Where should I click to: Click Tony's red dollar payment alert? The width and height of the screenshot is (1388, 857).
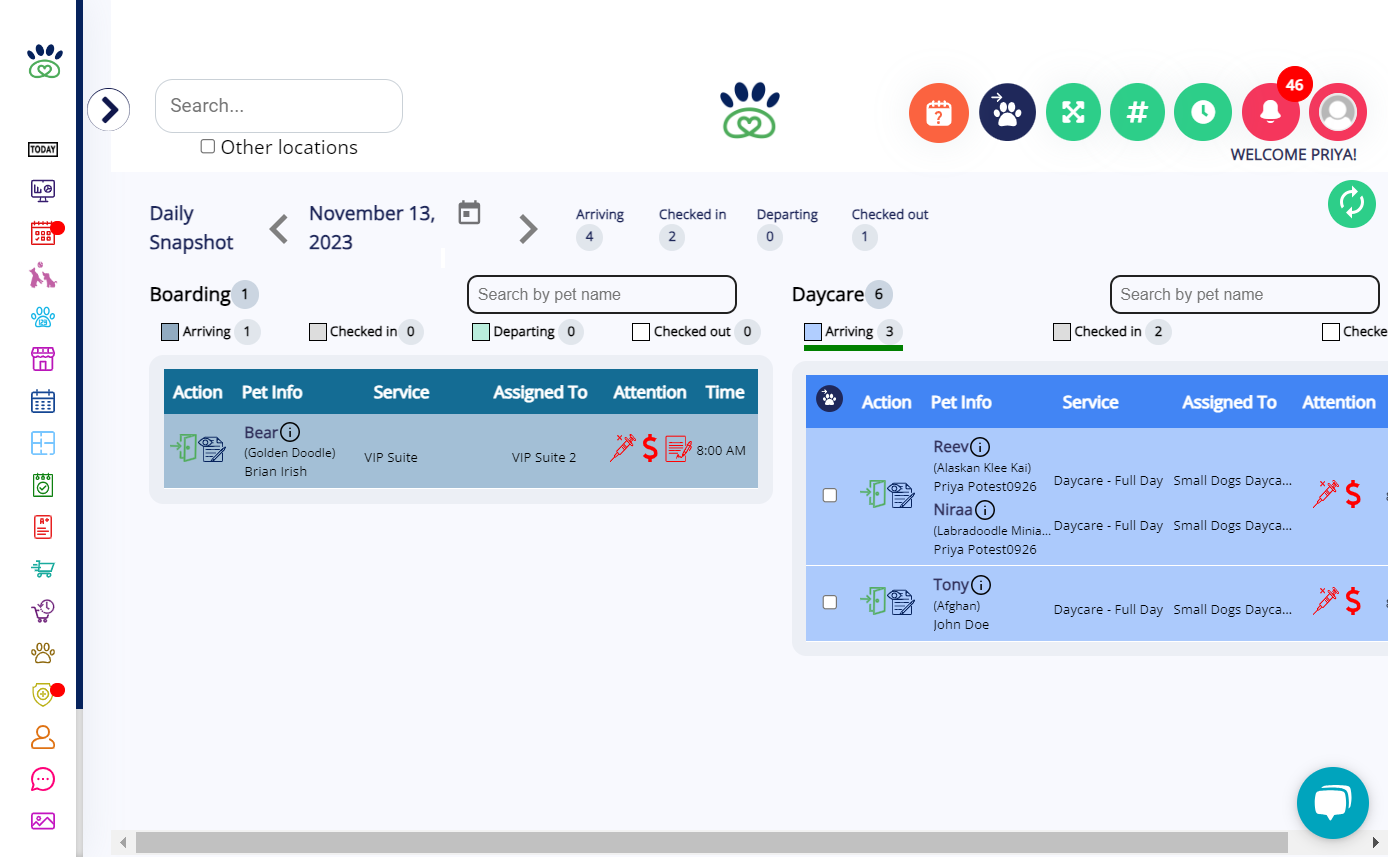click(x=1353, y=600)
